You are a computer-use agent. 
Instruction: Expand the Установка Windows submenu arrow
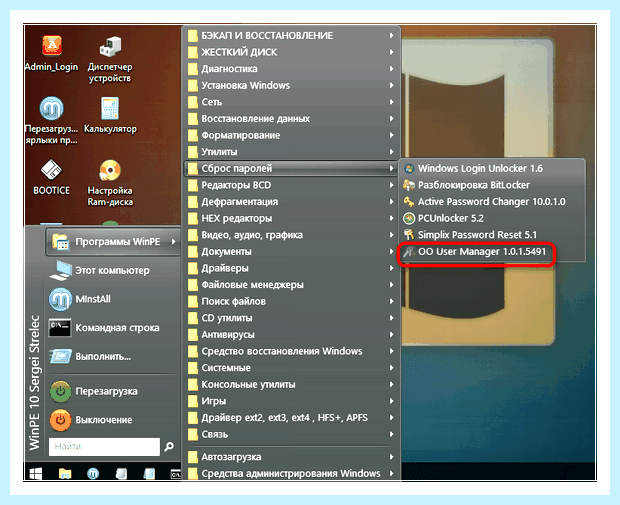(x=391, y=85)
